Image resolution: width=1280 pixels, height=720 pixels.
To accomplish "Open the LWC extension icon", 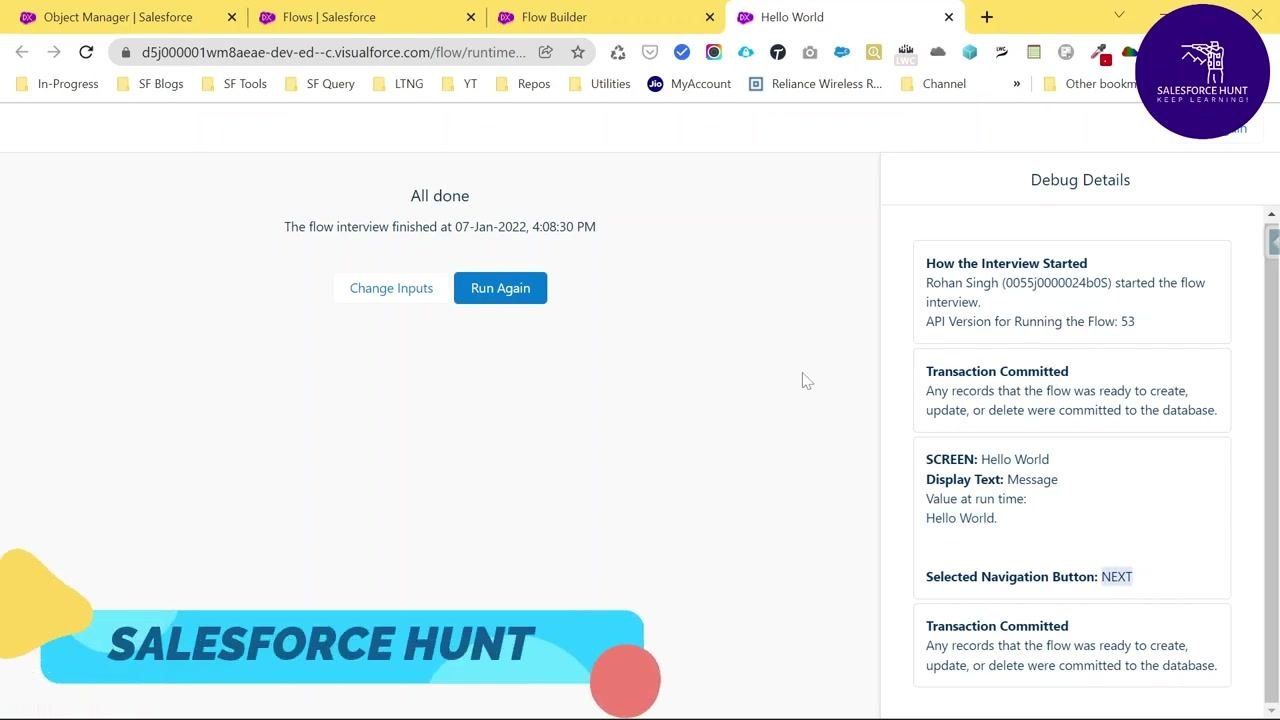I will click(906, 53).
